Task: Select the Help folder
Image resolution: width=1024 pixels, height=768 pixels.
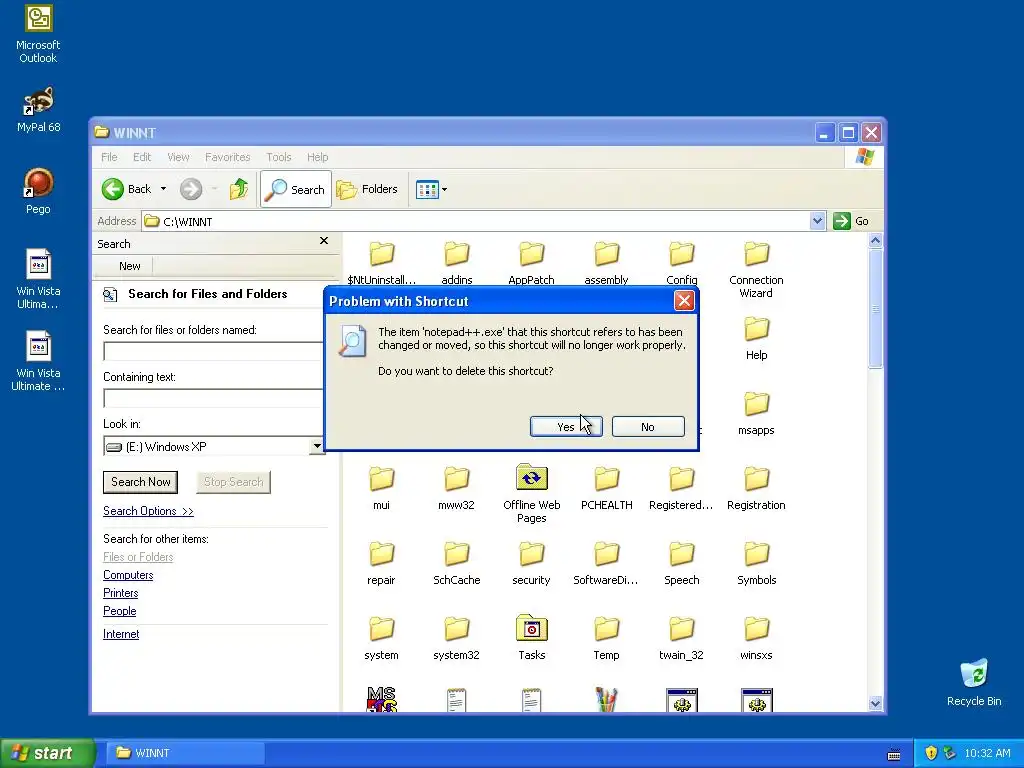Action: click(x=756, y=339)
